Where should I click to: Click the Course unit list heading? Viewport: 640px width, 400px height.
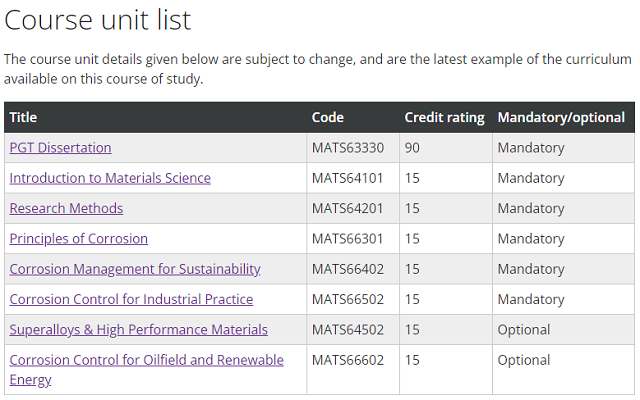click(x=98, y=20)
